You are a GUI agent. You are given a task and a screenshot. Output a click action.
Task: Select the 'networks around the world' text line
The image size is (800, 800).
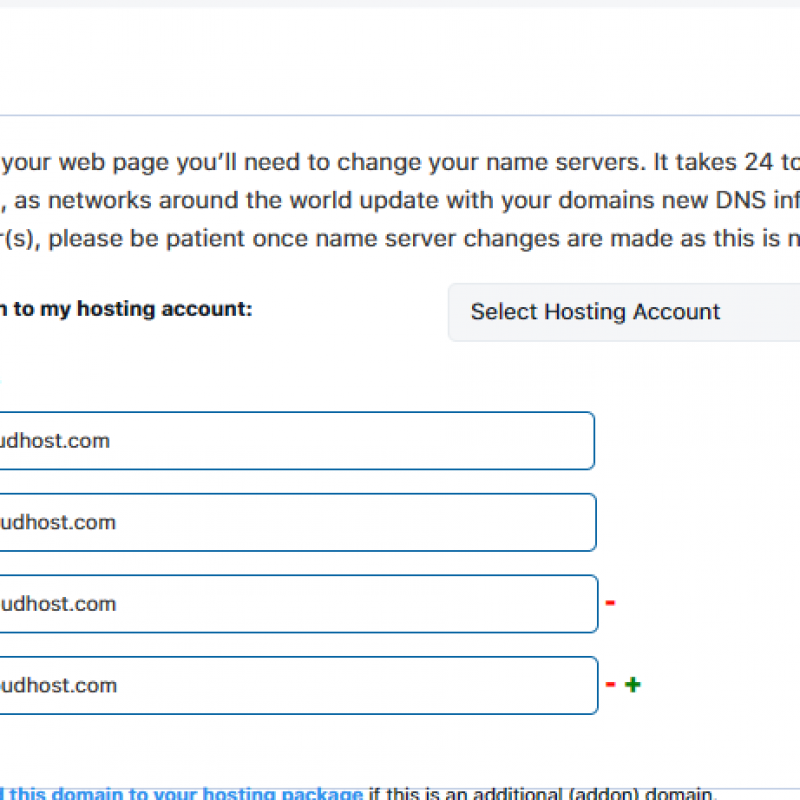coord(400,201)
